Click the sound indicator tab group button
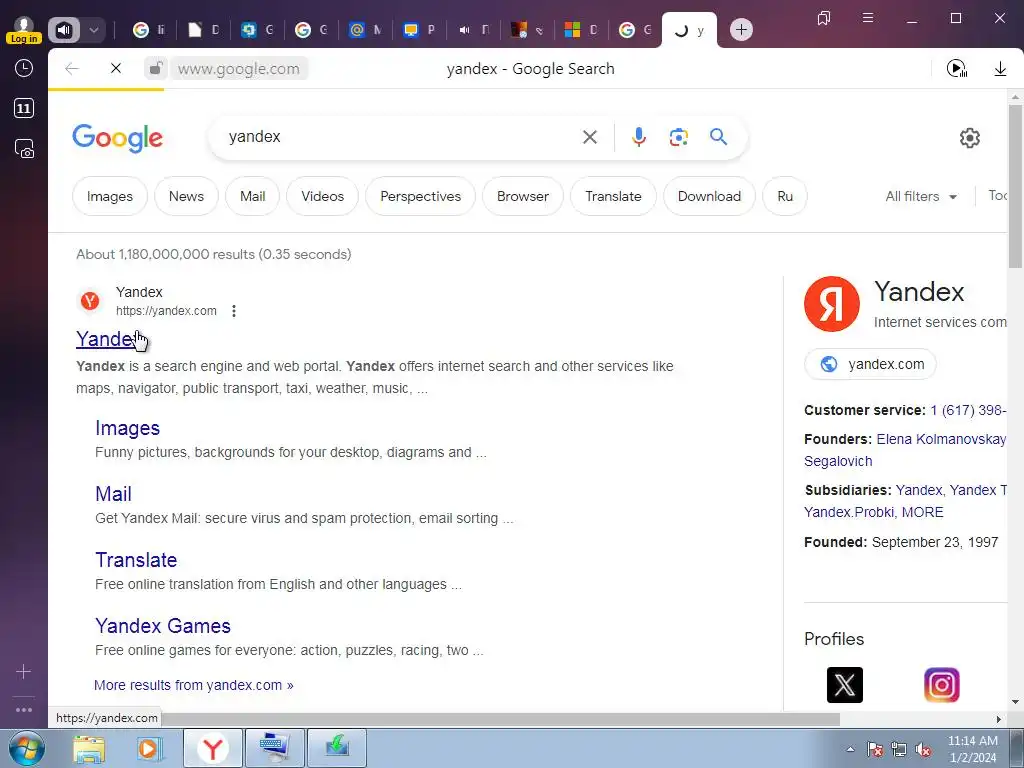Image resolution: width=1024 pixels, height=768 pixels. (64, 30)
